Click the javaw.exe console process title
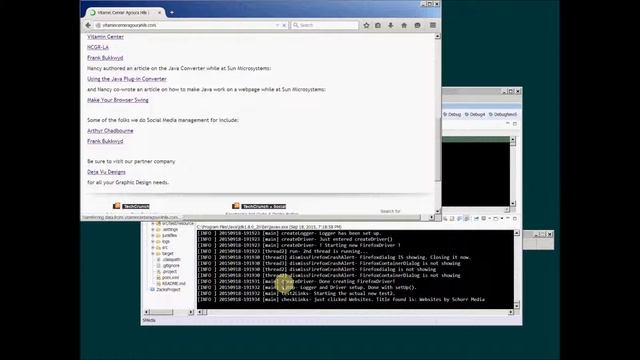640x360 pixels. tap(269, 227)
